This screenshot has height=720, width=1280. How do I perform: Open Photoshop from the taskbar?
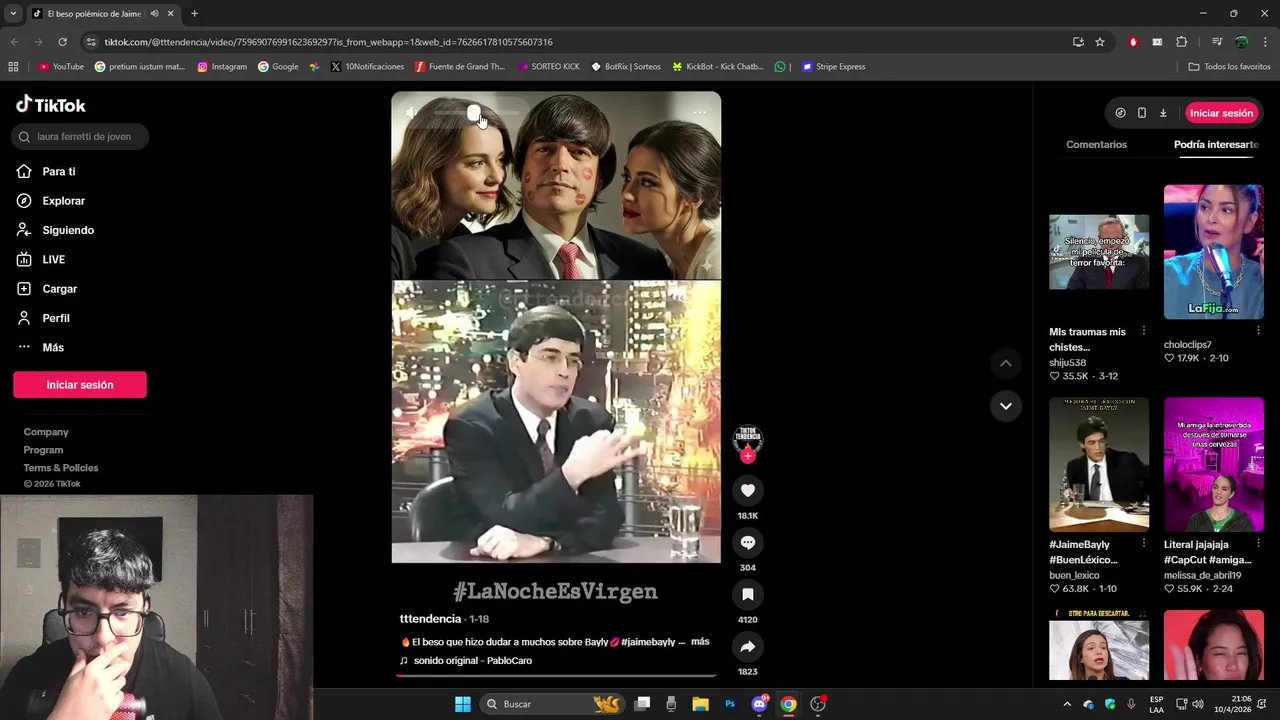point(730,704)
